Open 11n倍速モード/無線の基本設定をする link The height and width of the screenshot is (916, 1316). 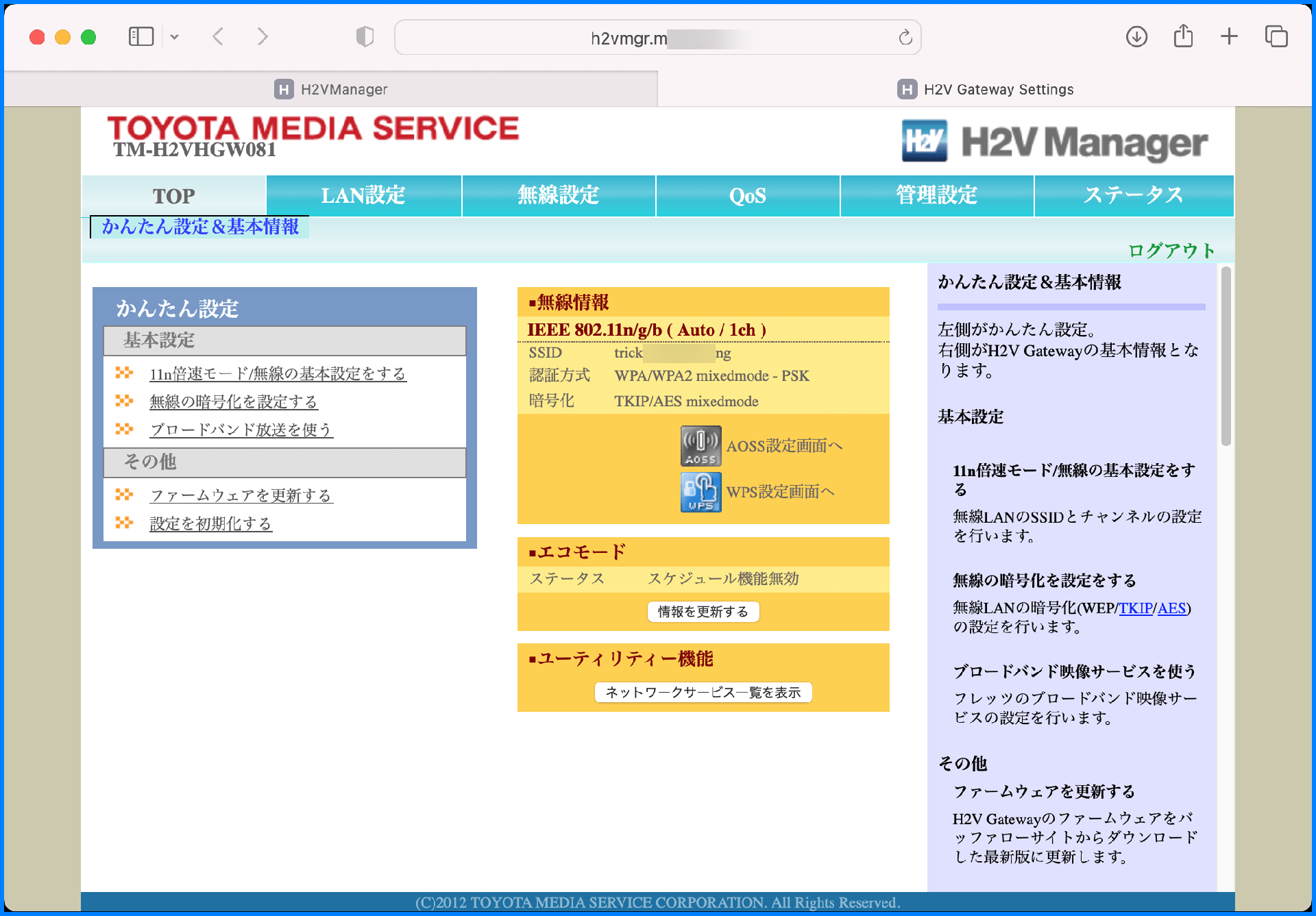pos(278,374)
